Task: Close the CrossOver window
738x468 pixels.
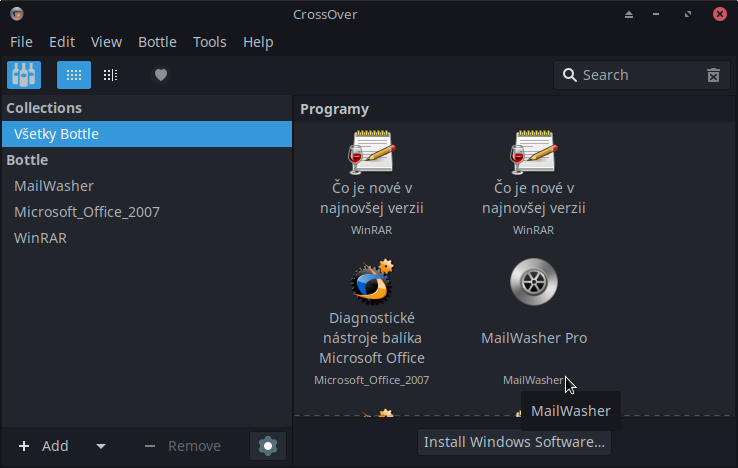Action: coord(720,14)
